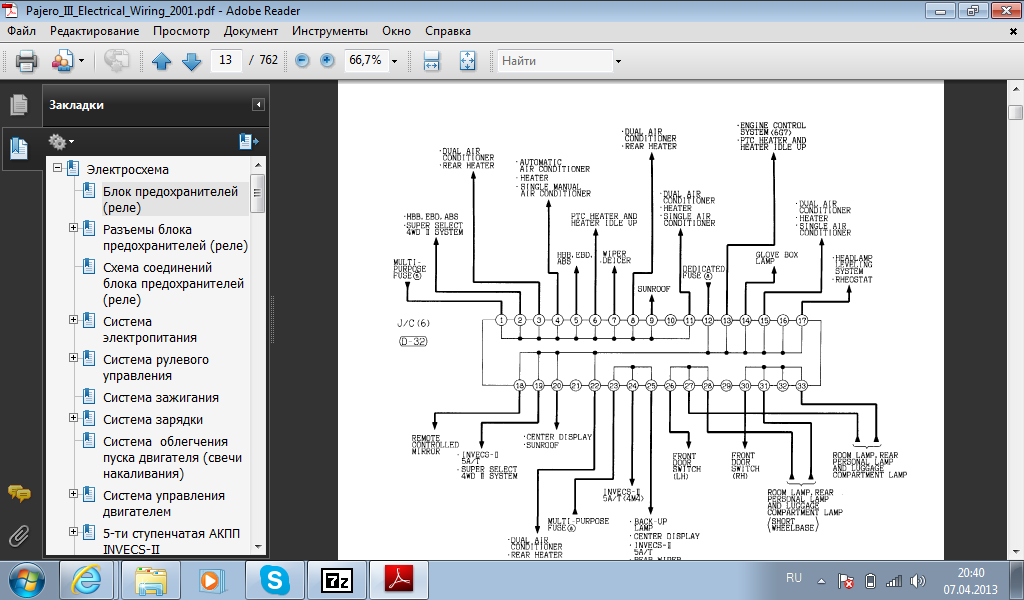Open the attachments paperclip panel
1024x600 pixels.
point(18,535)
